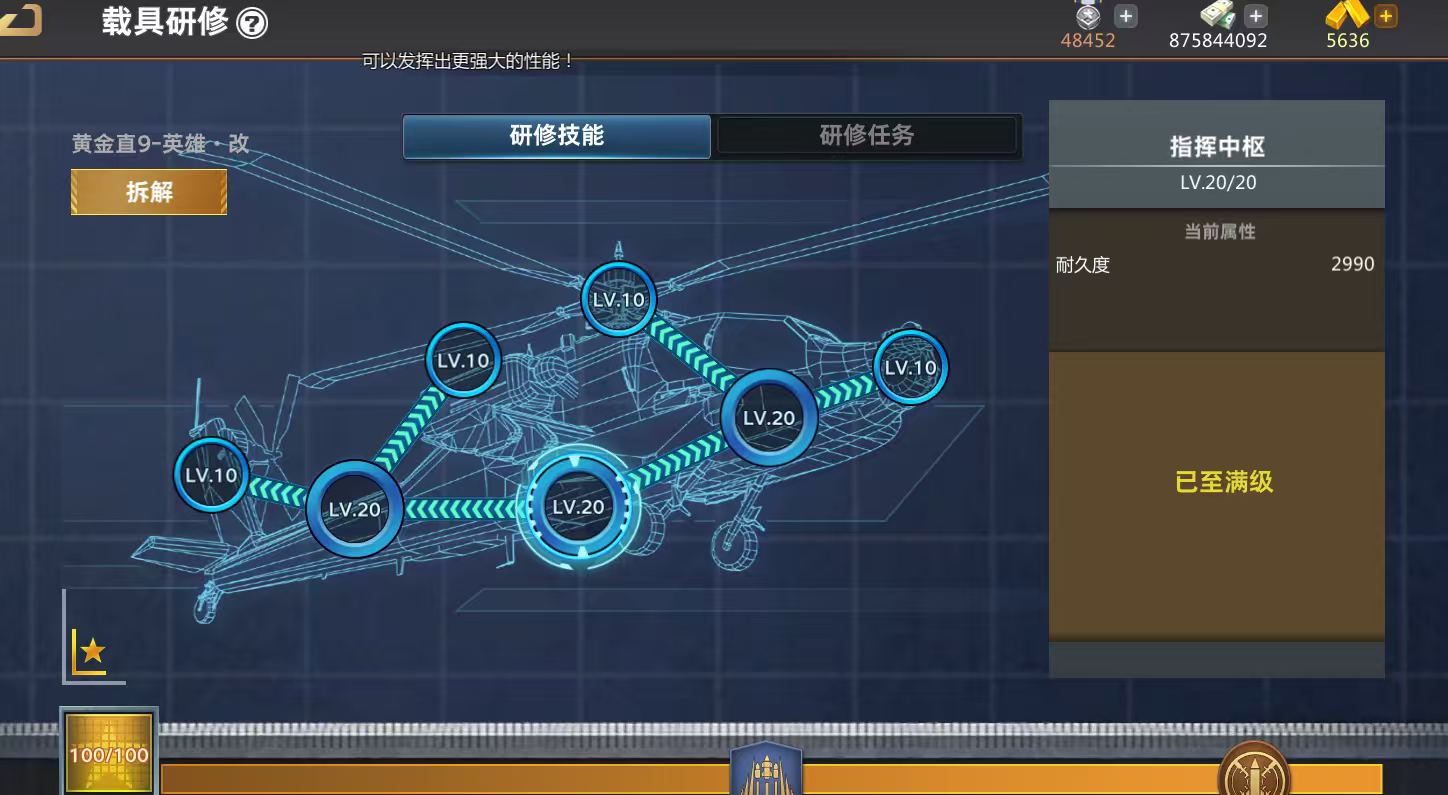Click the back arrow button
Screen dimensions: 1448x795
pyautogui.click(x=20, y=20)
